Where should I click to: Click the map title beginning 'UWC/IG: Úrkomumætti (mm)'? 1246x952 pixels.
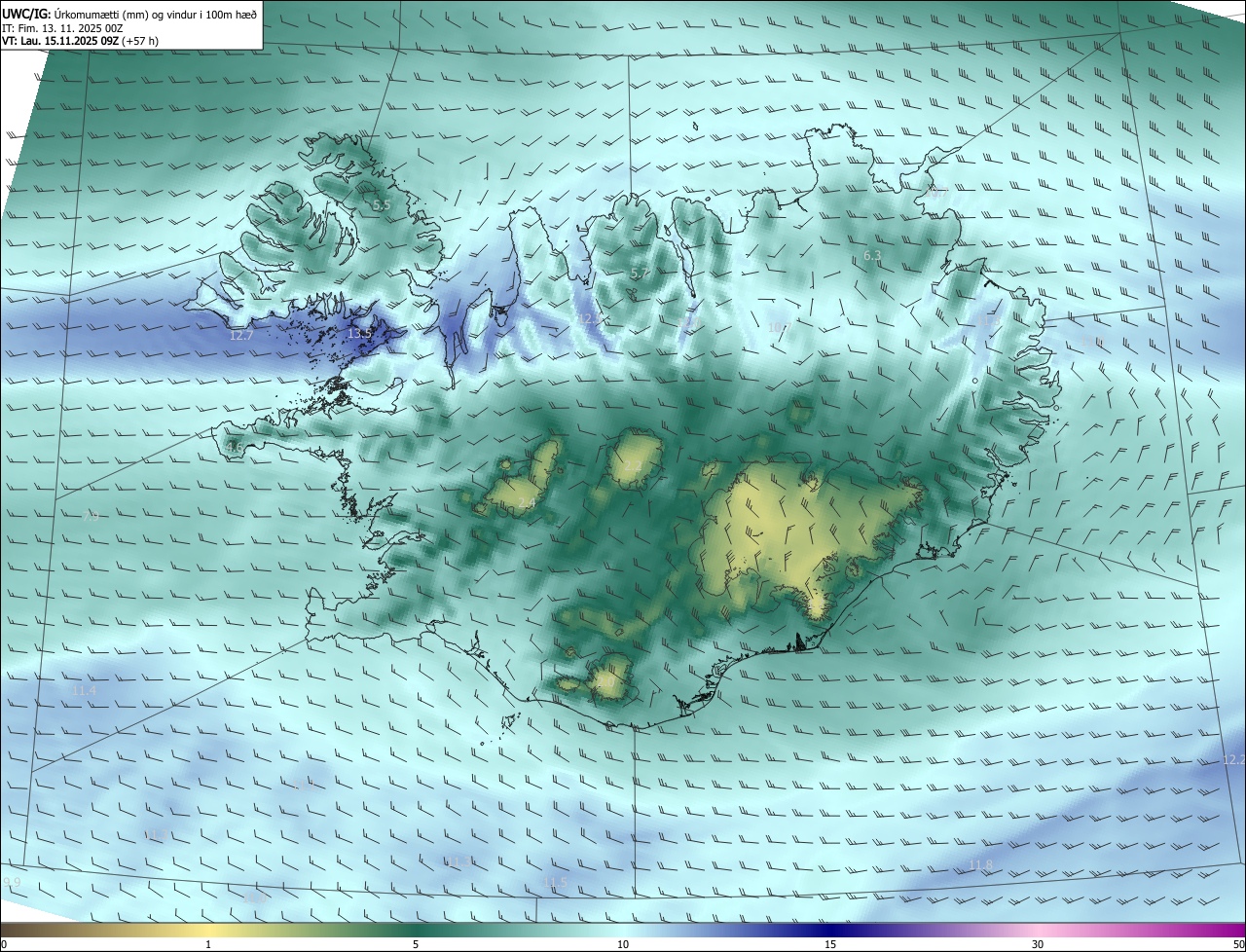[129, 14]
